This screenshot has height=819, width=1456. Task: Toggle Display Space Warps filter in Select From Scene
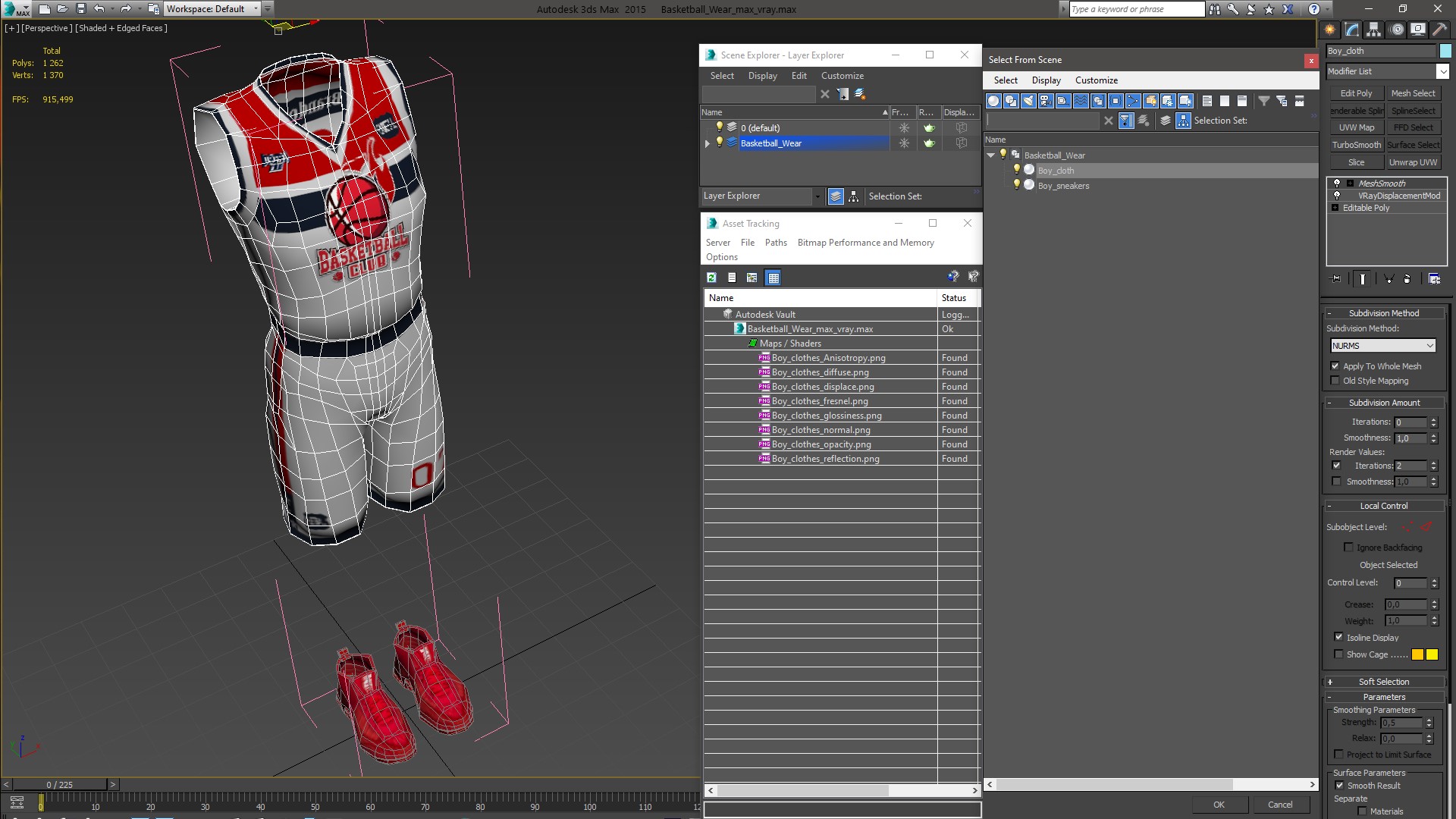1081,101
